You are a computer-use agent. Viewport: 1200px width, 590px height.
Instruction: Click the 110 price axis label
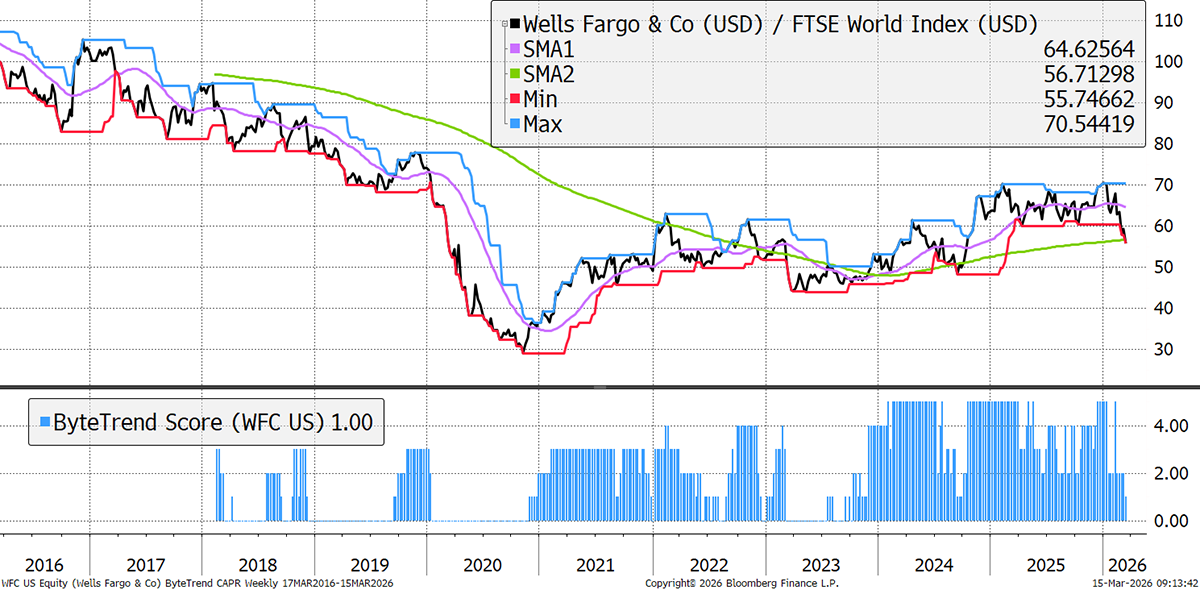(1169, 19)
